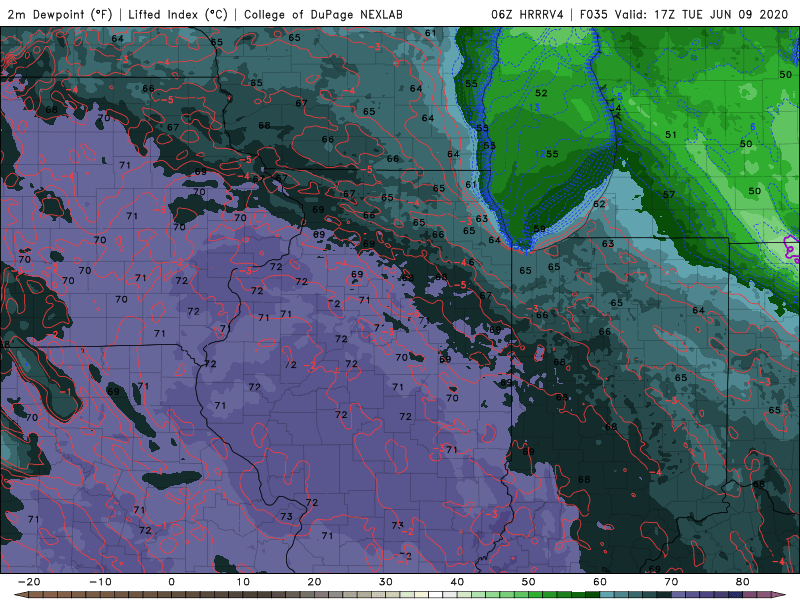Click the "17Z TUE JUN 09 2020" valid time

click(x=721, y=14)
